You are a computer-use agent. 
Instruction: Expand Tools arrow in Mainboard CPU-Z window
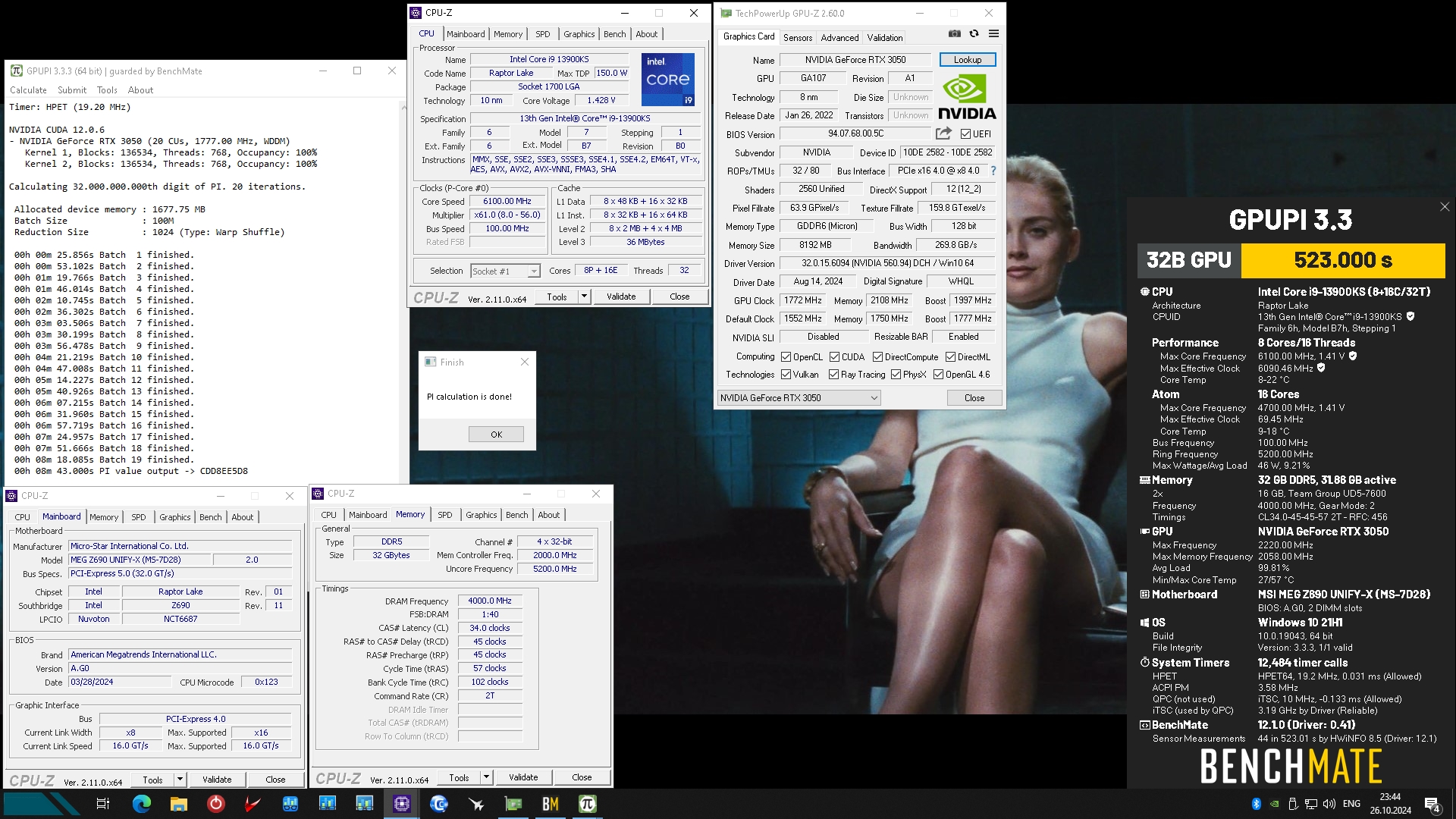180,780
